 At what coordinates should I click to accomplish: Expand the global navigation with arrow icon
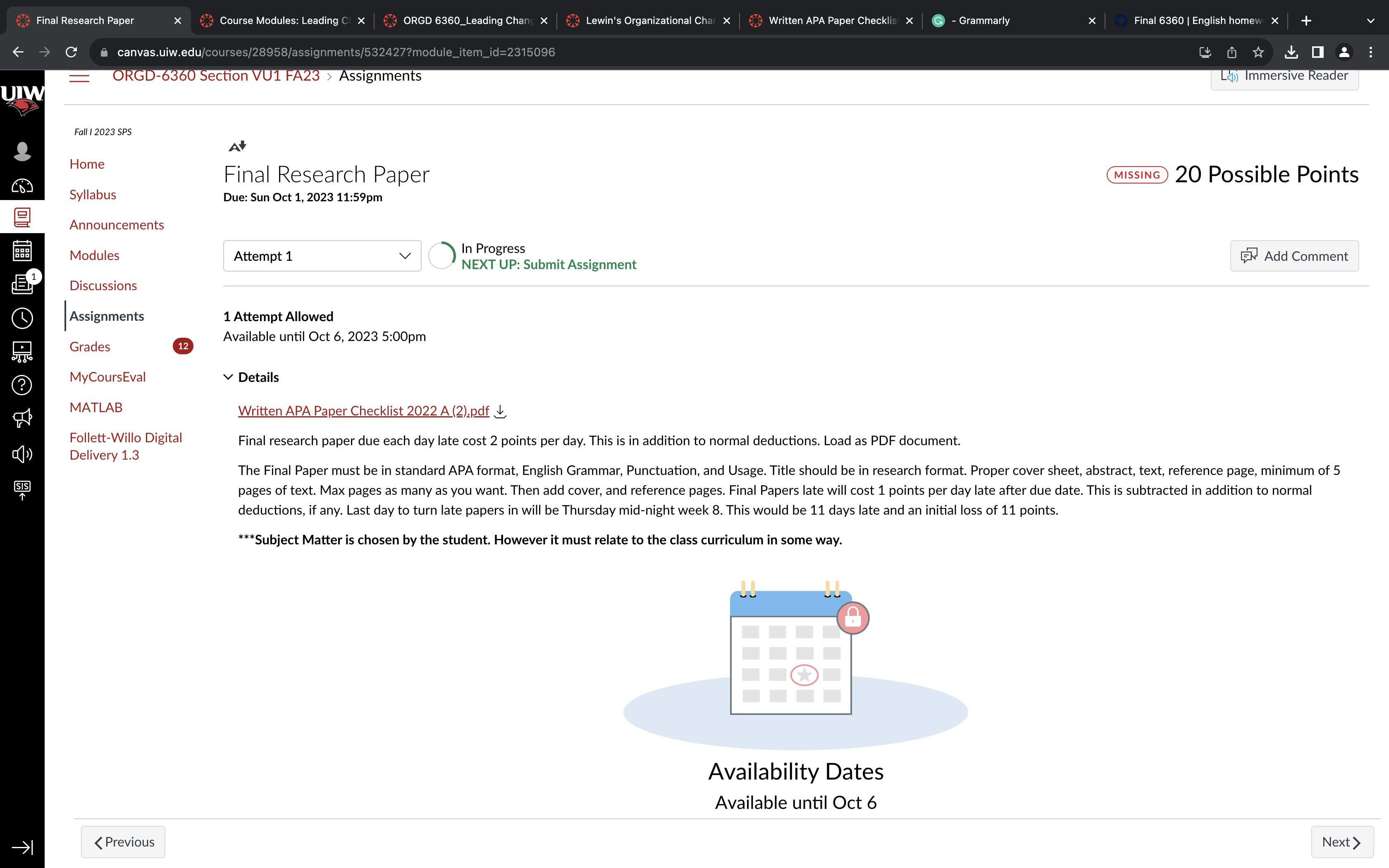(22, 847)
